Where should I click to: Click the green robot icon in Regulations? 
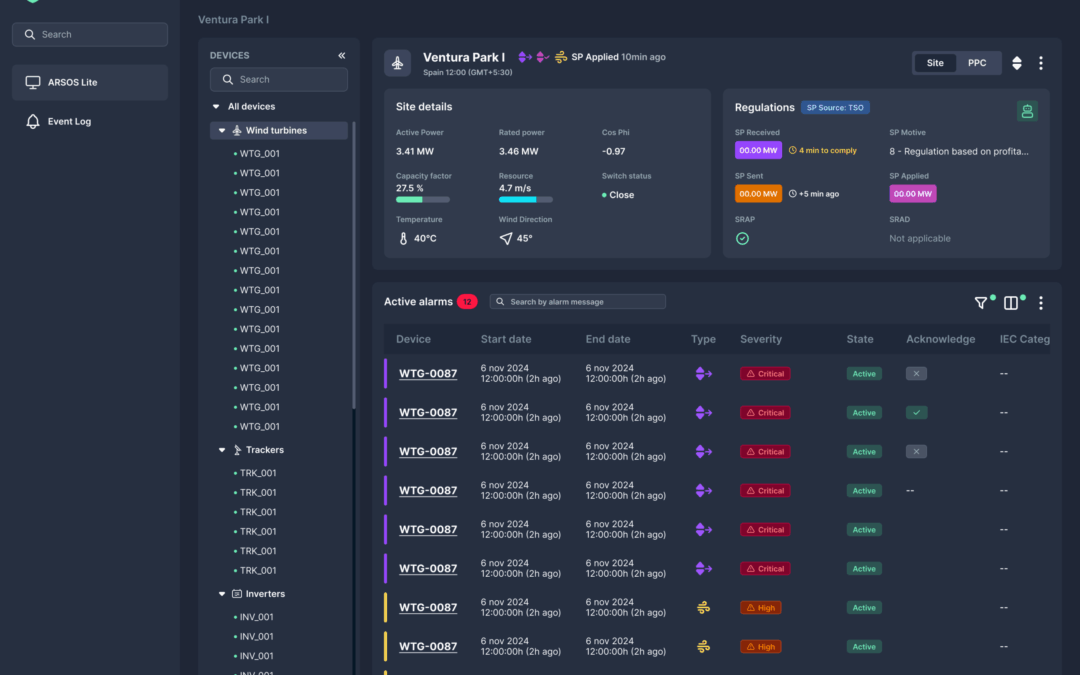[1027, 111]
